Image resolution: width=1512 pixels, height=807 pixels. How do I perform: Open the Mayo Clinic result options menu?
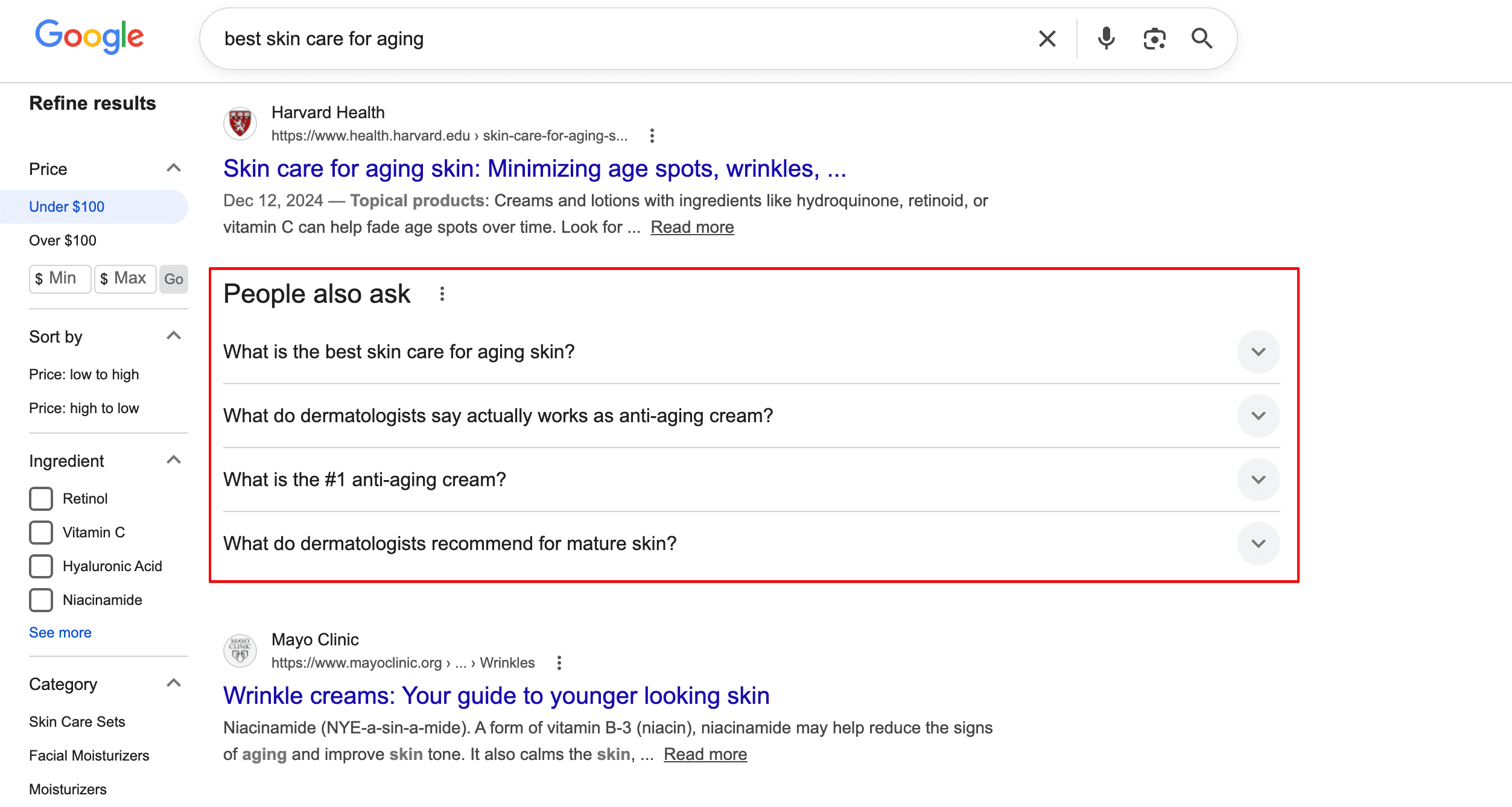(x=559, y=662)
